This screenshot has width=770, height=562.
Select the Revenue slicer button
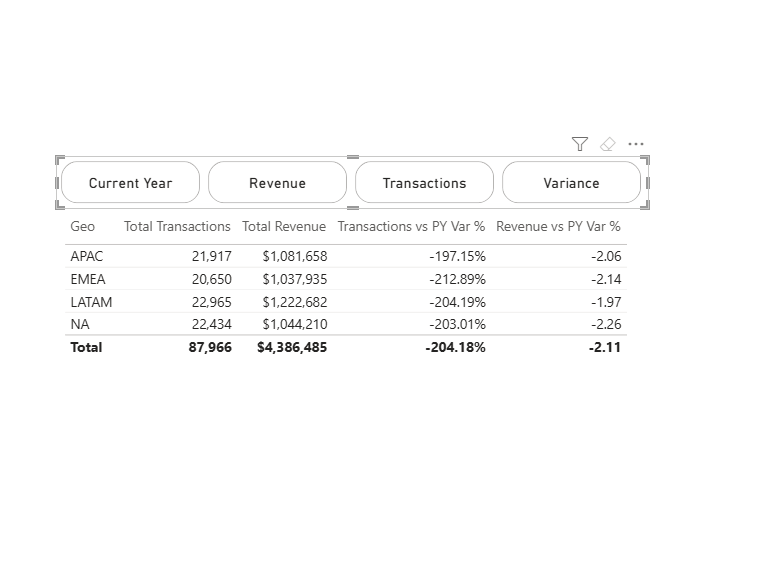(x=277, y=182)
